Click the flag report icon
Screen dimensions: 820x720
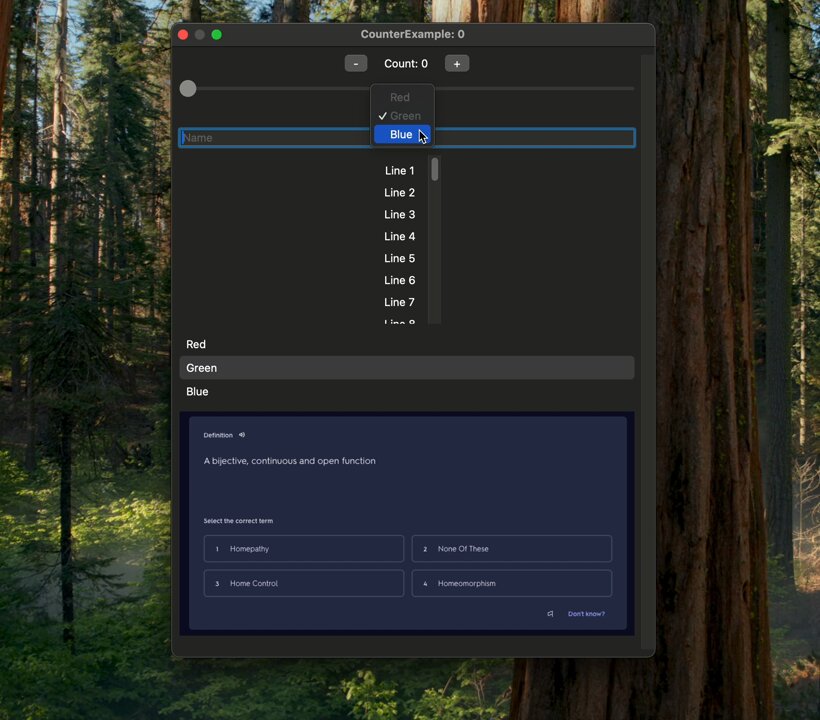coord(550,614)
